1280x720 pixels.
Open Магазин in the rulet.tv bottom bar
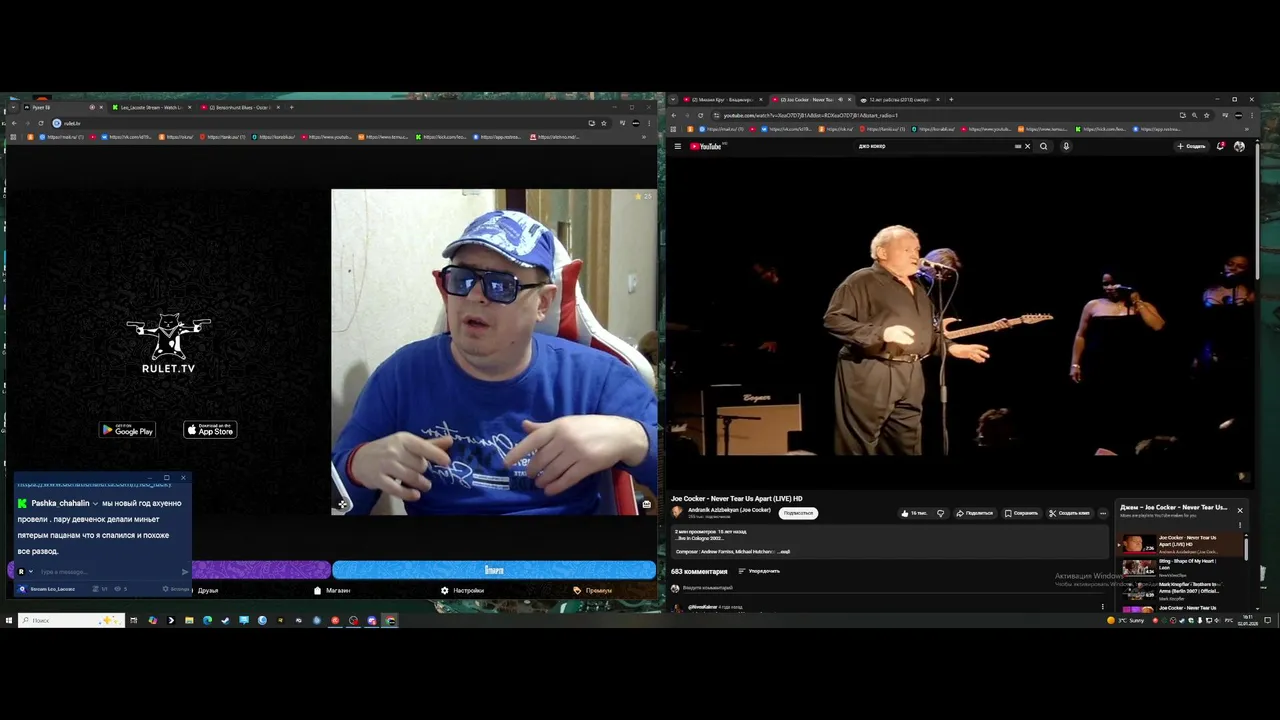332,590
